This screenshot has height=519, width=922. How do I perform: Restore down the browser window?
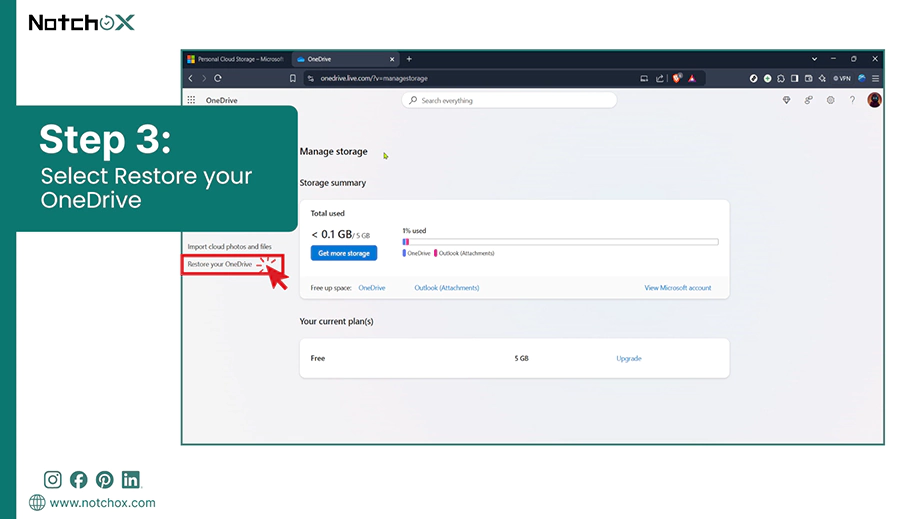click(854, 59)
